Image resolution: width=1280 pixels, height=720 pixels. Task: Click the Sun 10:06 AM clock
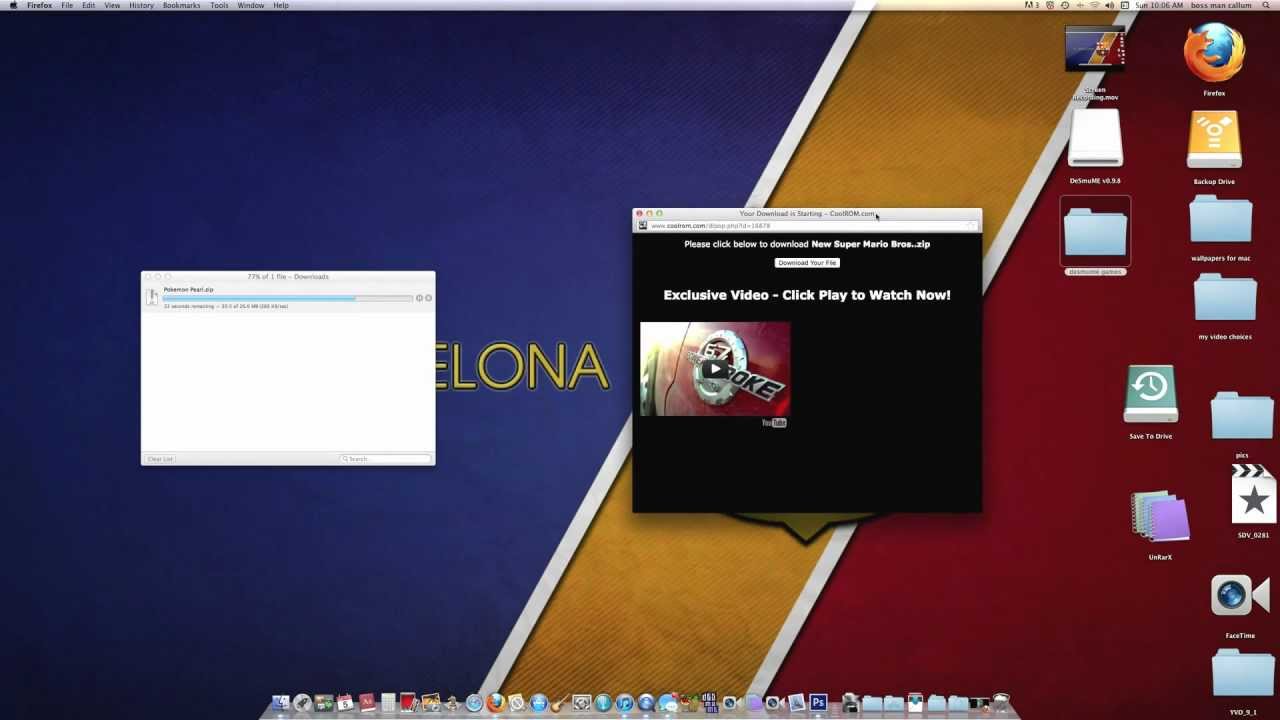[1159, 5]
